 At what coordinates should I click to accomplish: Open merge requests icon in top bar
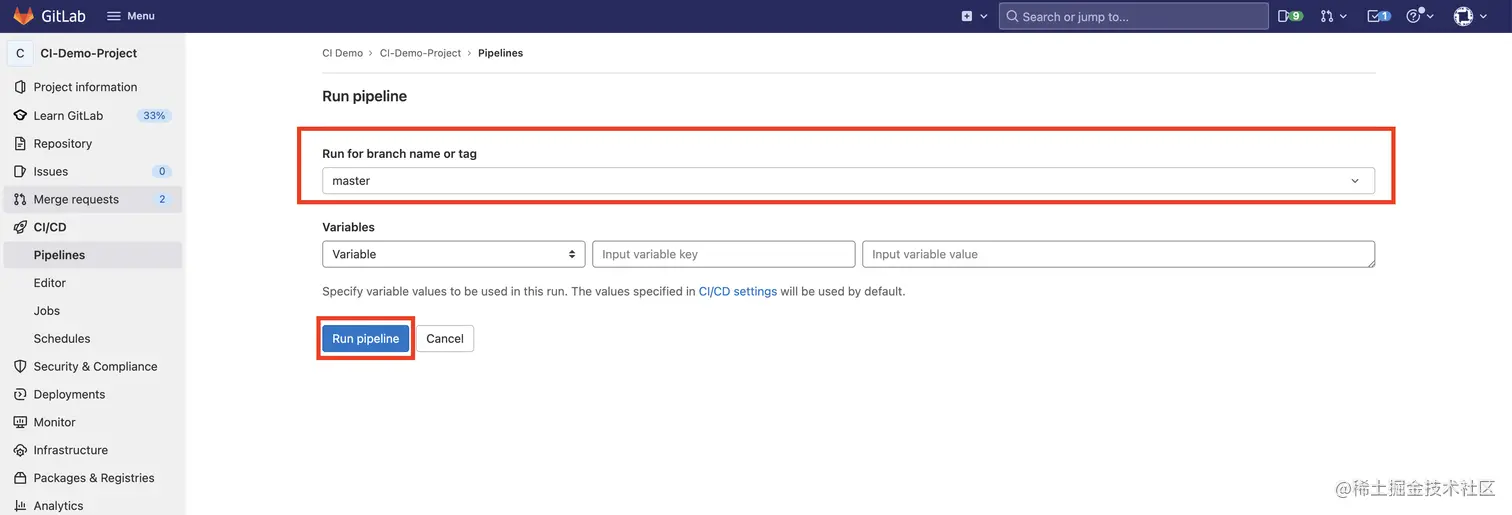1333,16
